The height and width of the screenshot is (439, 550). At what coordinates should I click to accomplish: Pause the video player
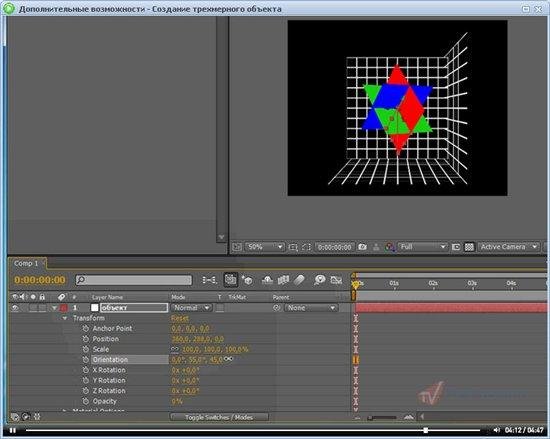(x=13, y=431)
